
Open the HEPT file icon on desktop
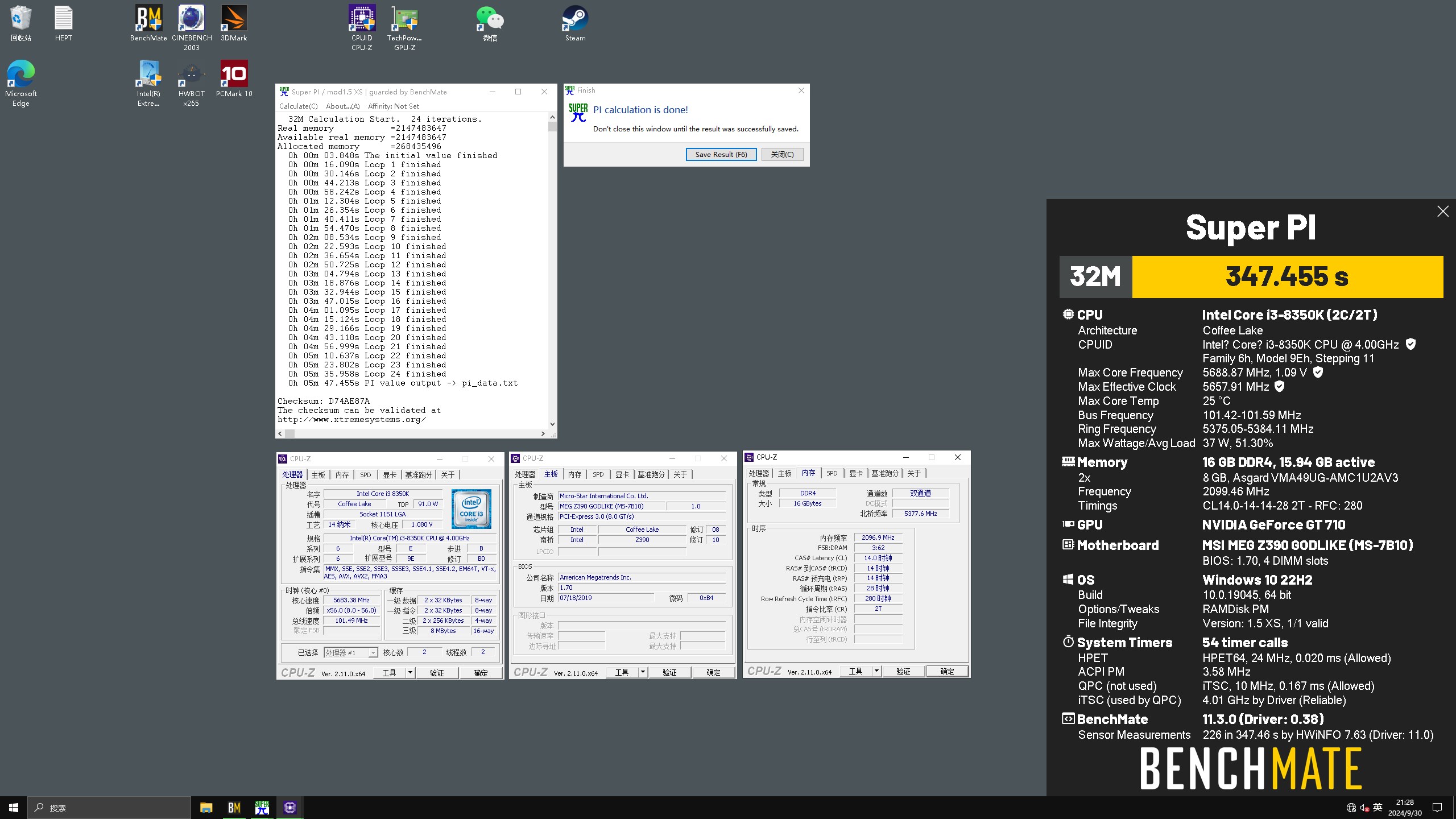click(63, 23)
